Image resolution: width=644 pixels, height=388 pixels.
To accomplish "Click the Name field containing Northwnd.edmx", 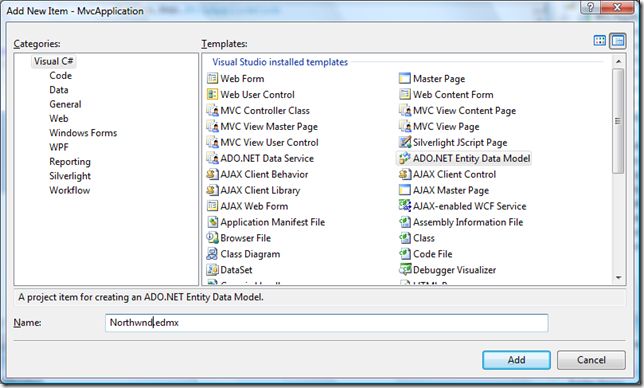I will [327, 323].
